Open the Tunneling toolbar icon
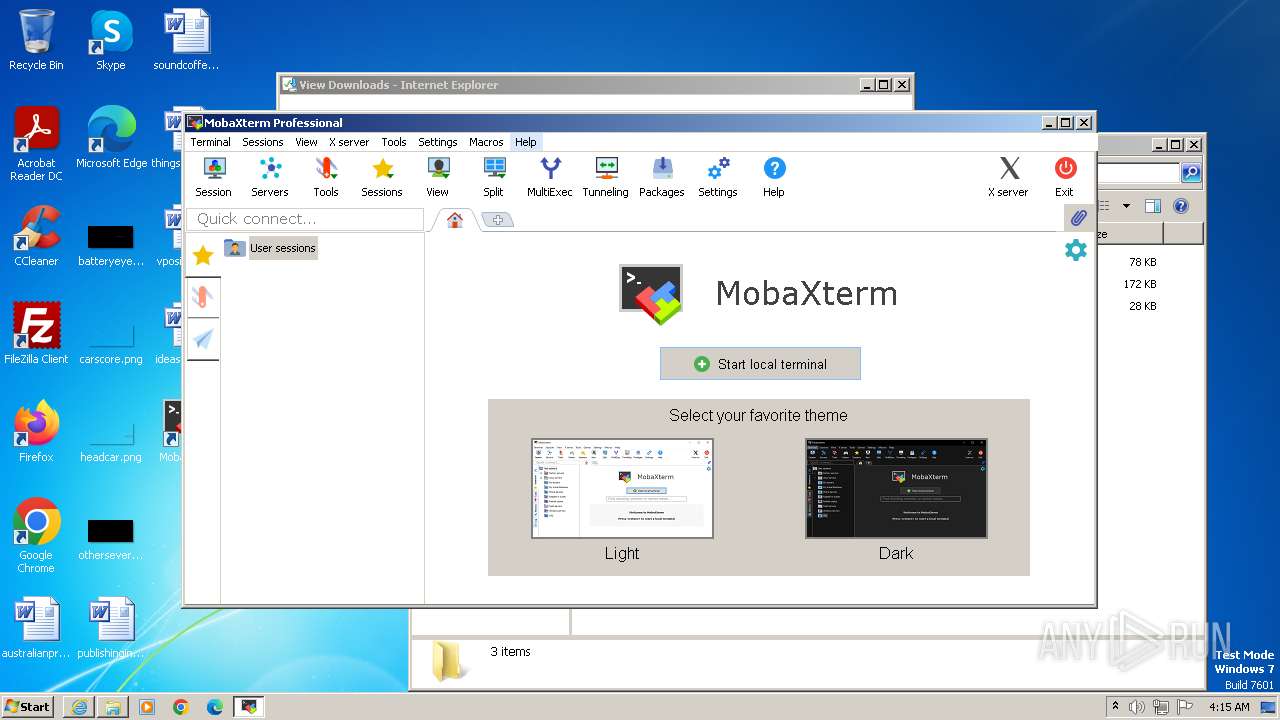Screen dimensions: 1280x720 (x=606, y=178)
